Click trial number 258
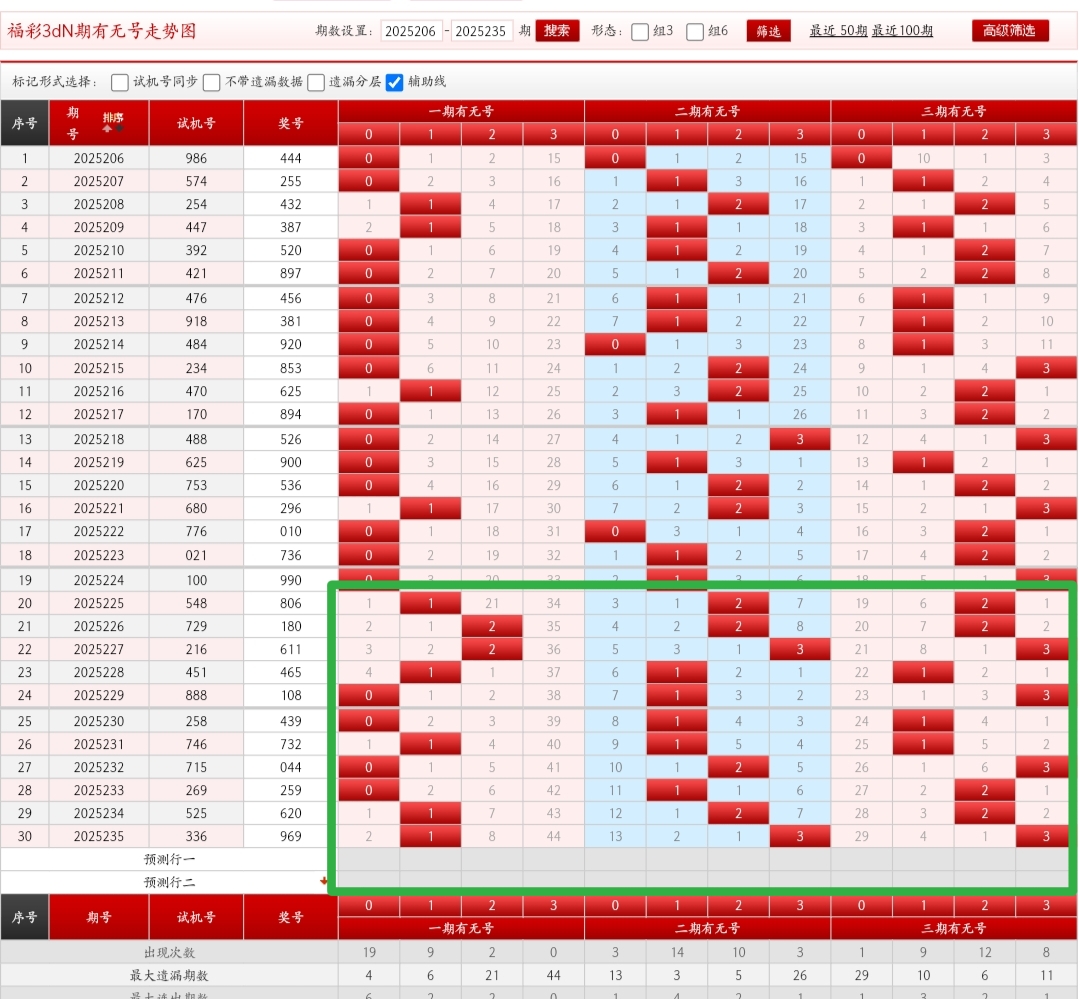This screenshot has width=1080, height=999. [196, 721]
